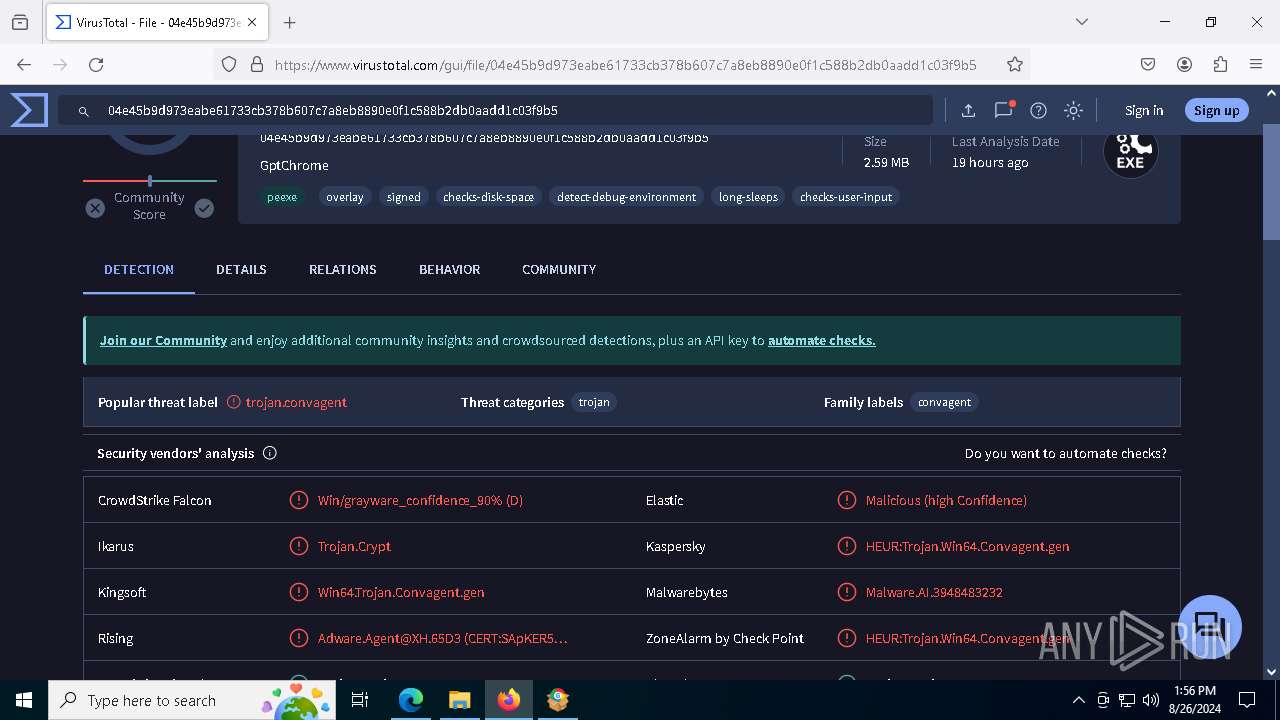Click the Elastic detection warning icon
Screen dimensions: 1280x720
(846, 500)
